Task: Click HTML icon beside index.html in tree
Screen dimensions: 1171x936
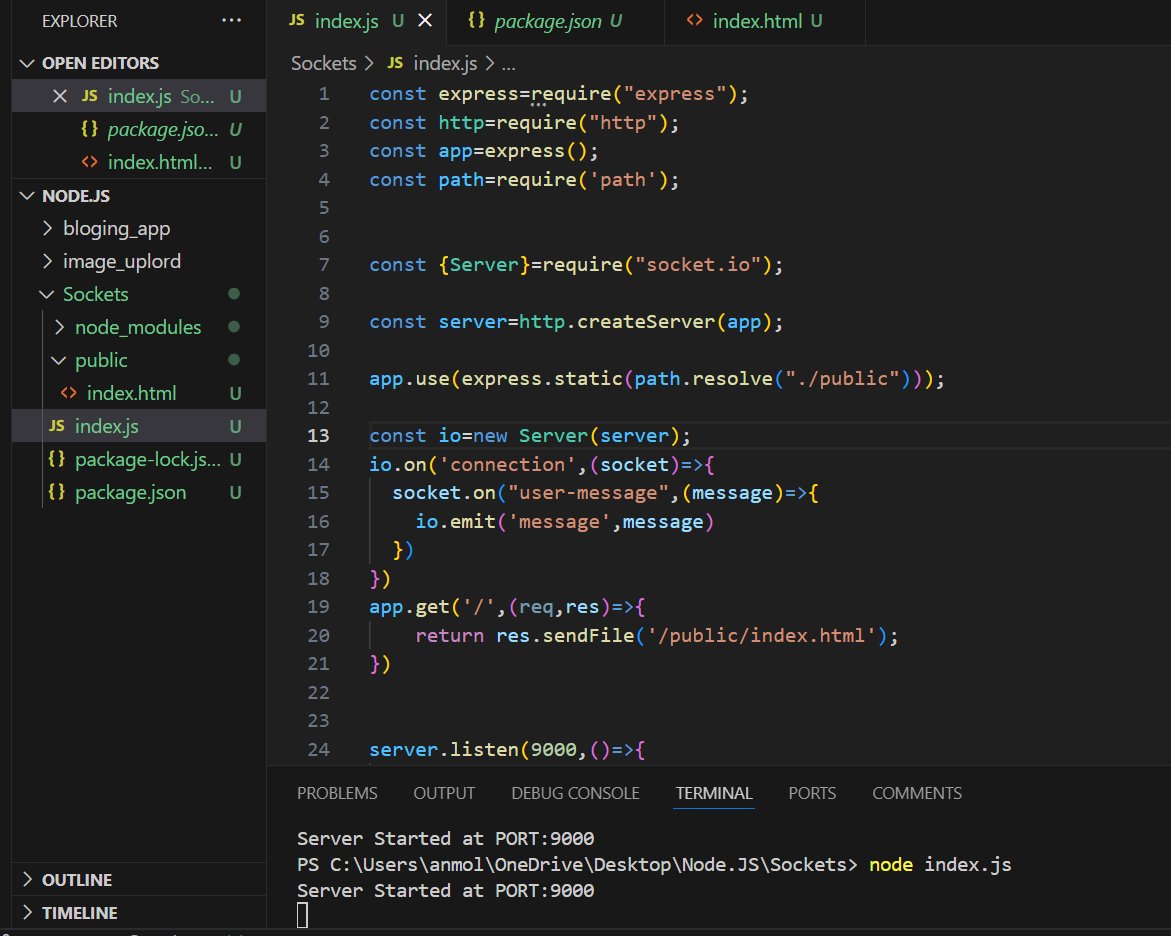Action: [x=69, y=392]
